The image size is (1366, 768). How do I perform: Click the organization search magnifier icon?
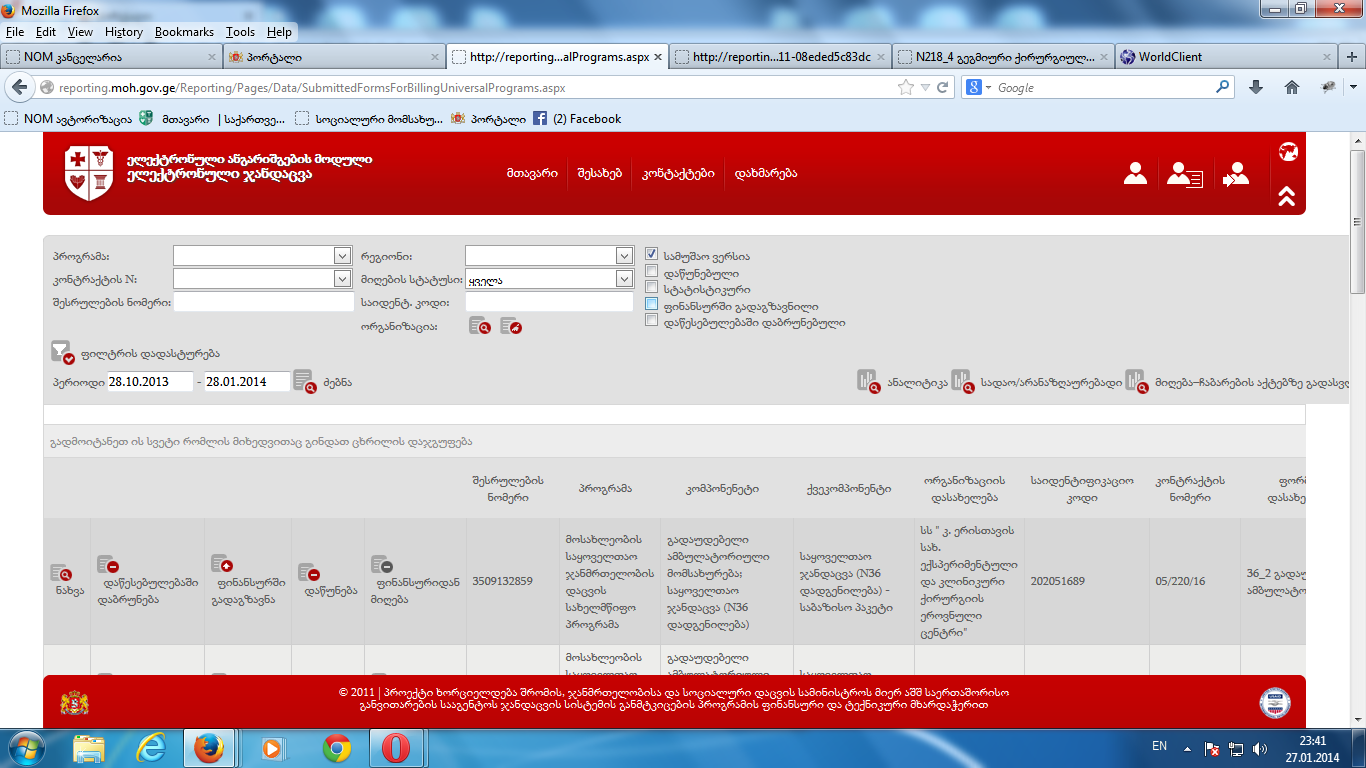[x=478, y=326]
